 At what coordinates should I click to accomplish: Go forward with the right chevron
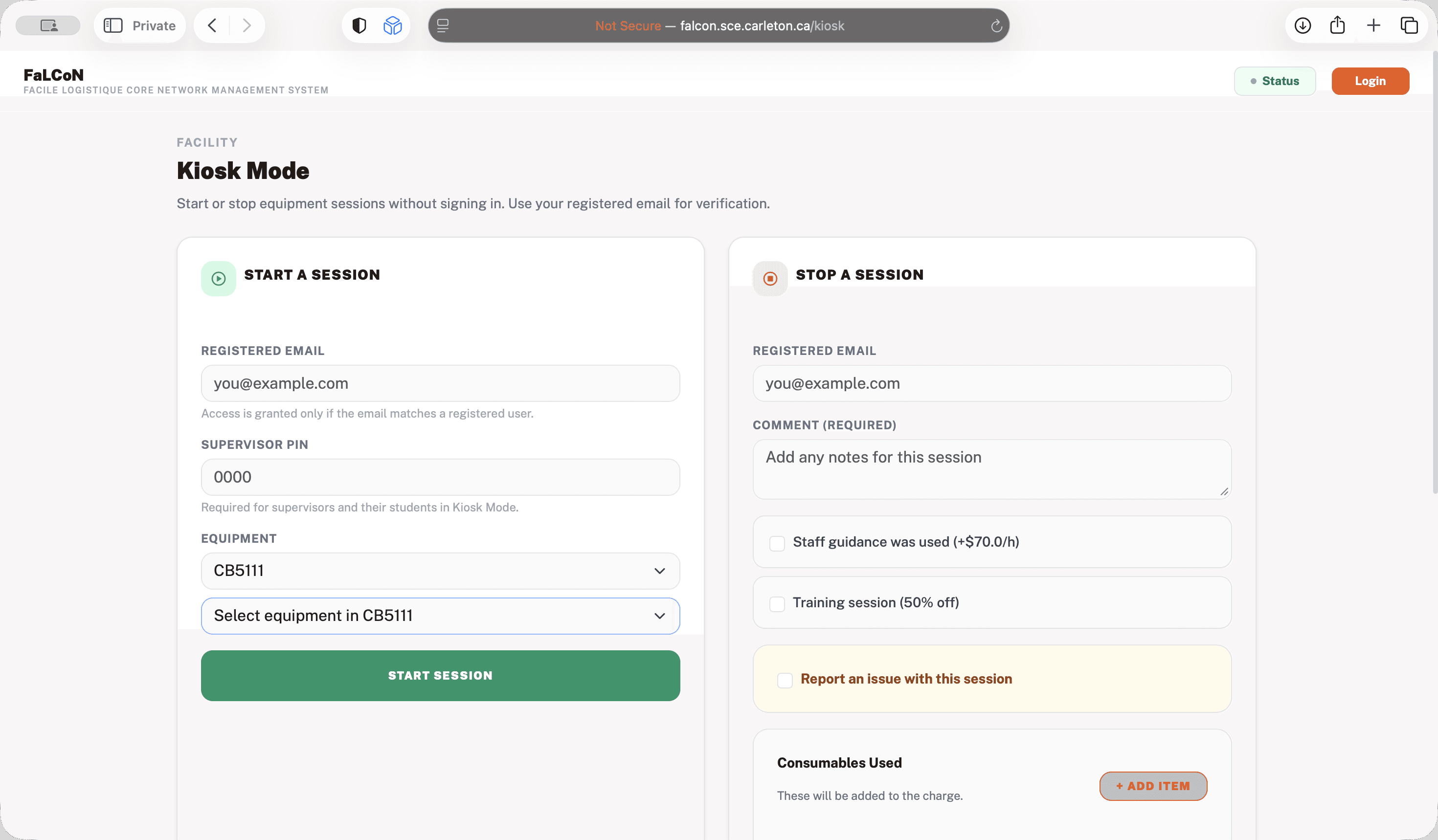(x=247, y=25)
